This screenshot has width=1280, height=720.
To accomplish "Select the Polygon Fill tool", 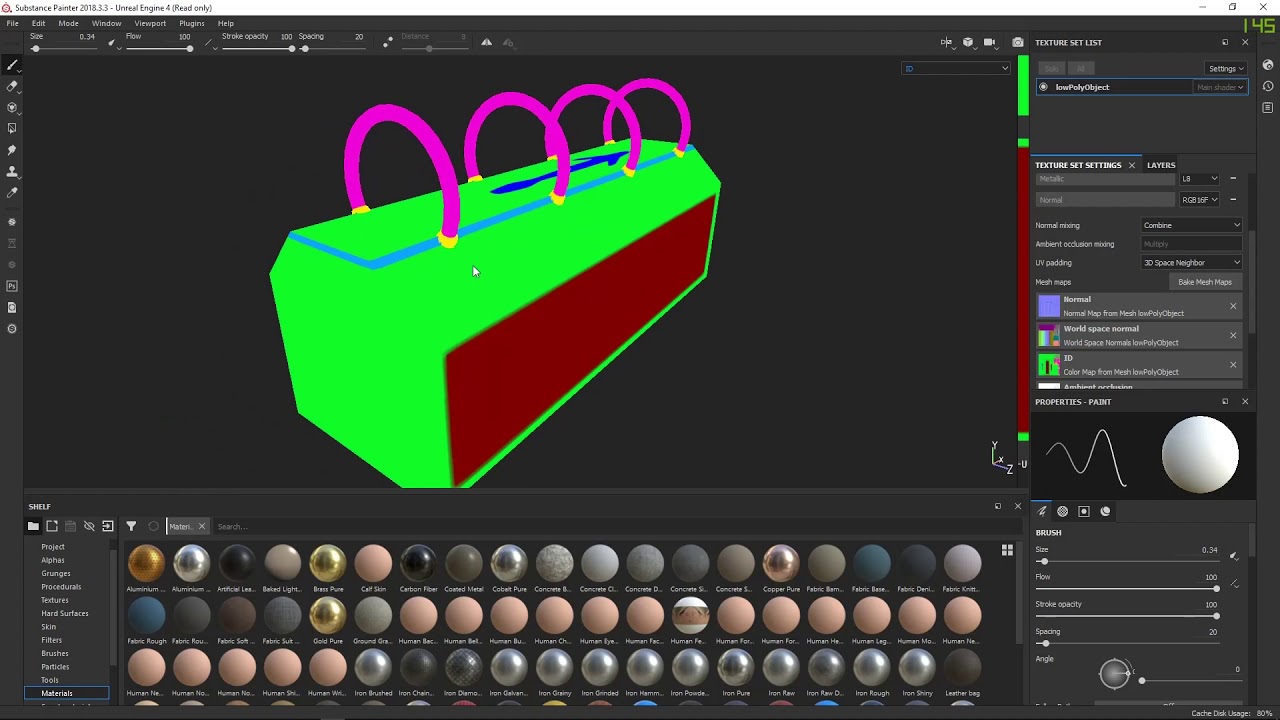I will click(12, 128).
